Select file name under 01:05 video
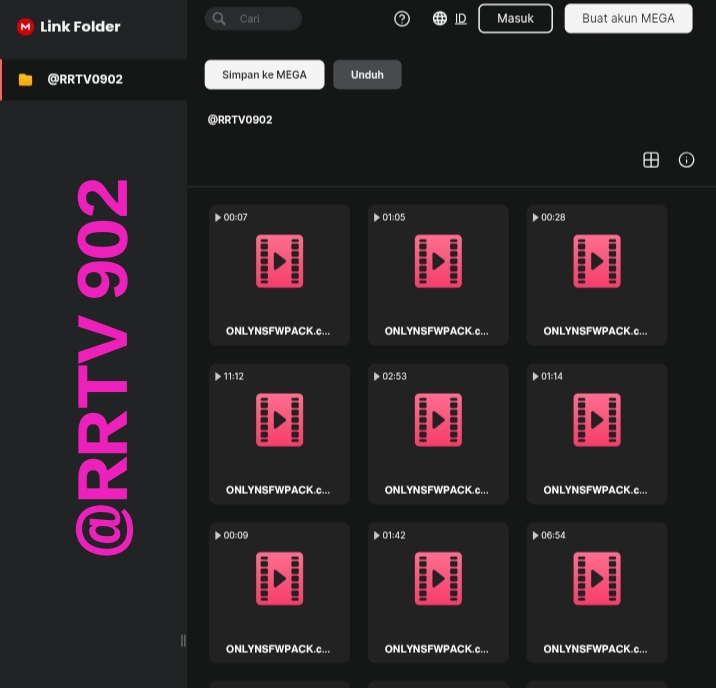716x688 pixels. click(x=437, y=331)
